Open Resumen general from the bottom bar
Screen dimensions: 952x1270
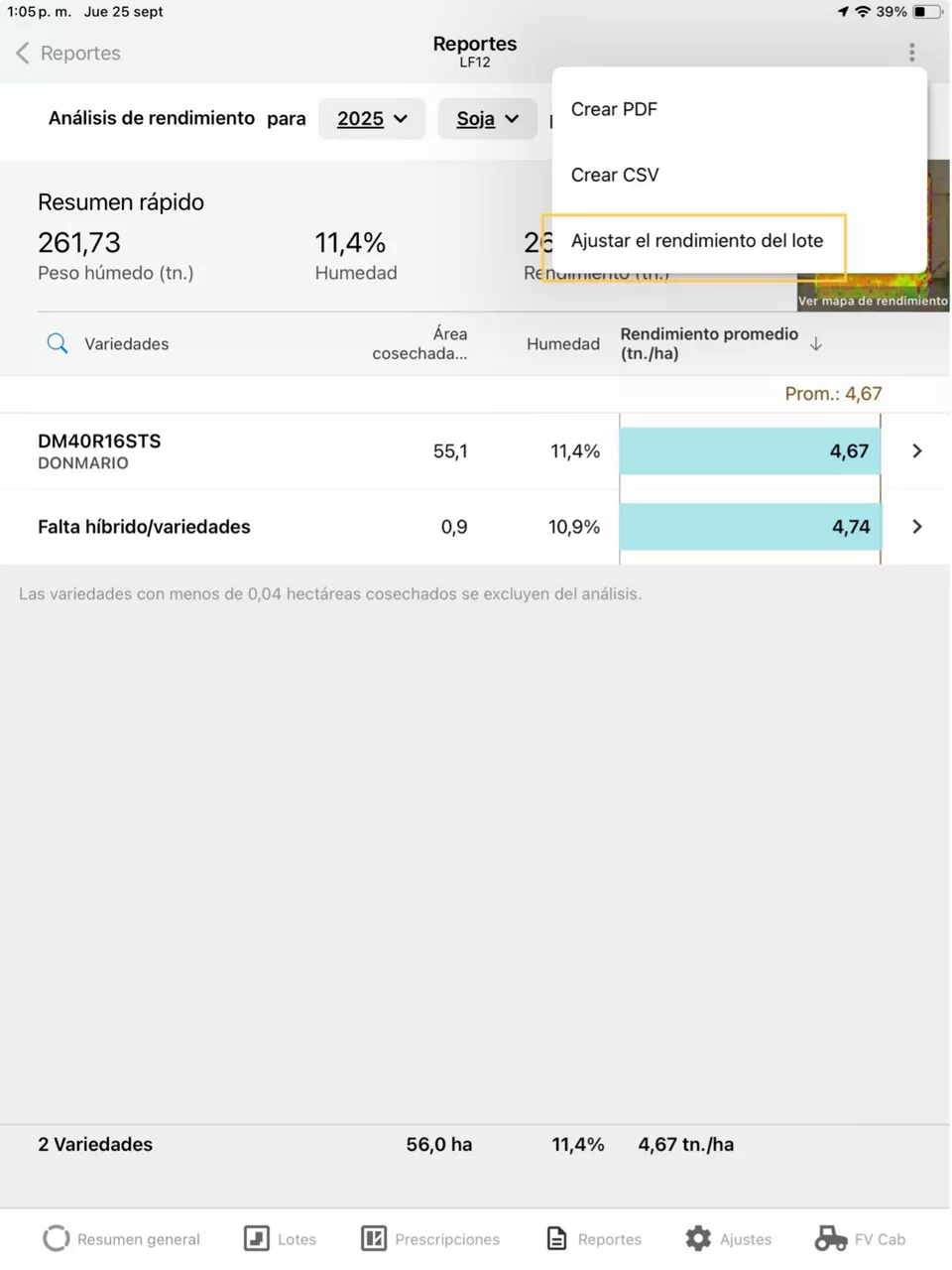click(57, 1238)
